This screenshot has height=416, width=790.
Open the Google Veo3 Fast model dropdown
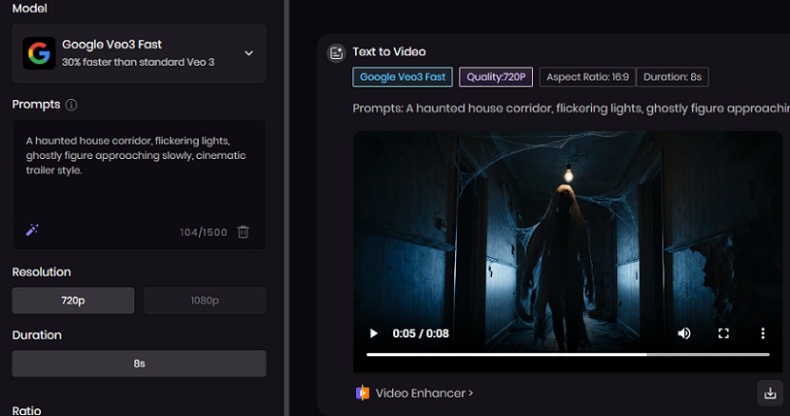tap(139, 53)
